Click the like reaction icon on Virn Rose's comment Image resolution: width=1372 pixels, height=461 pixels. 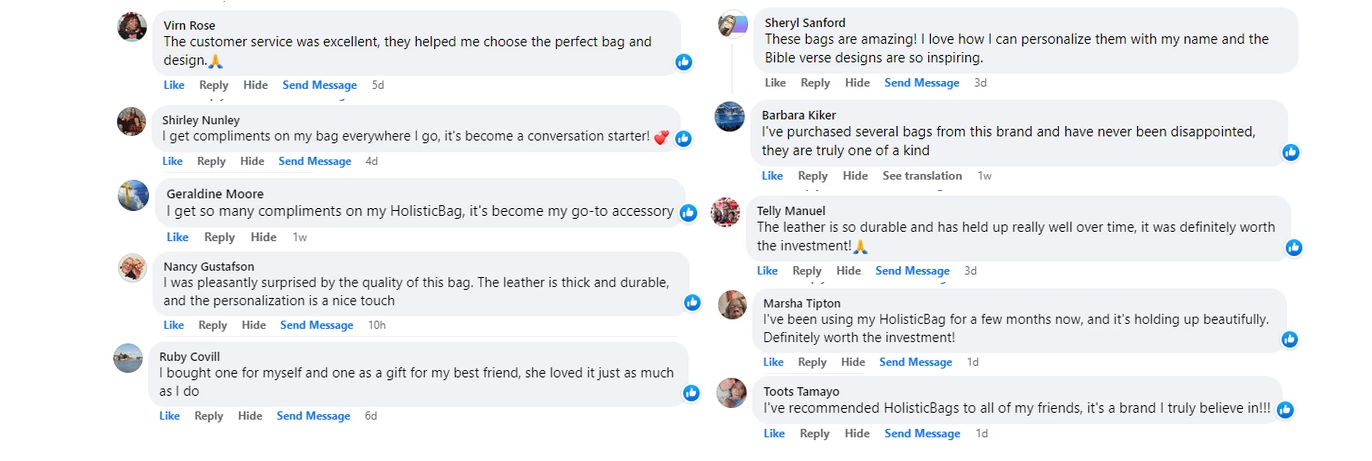684,62
